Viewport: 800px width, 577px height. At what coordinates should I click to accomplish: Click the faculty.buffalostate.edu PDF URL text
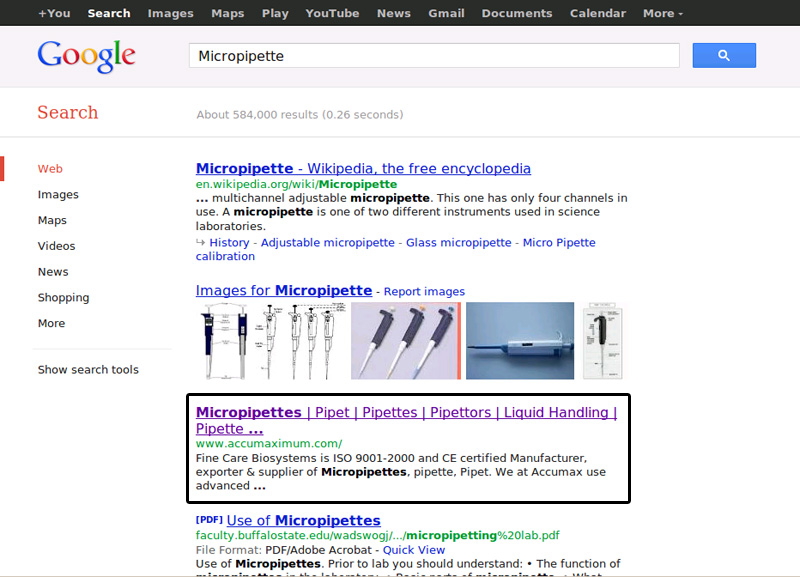click(378, 535)
